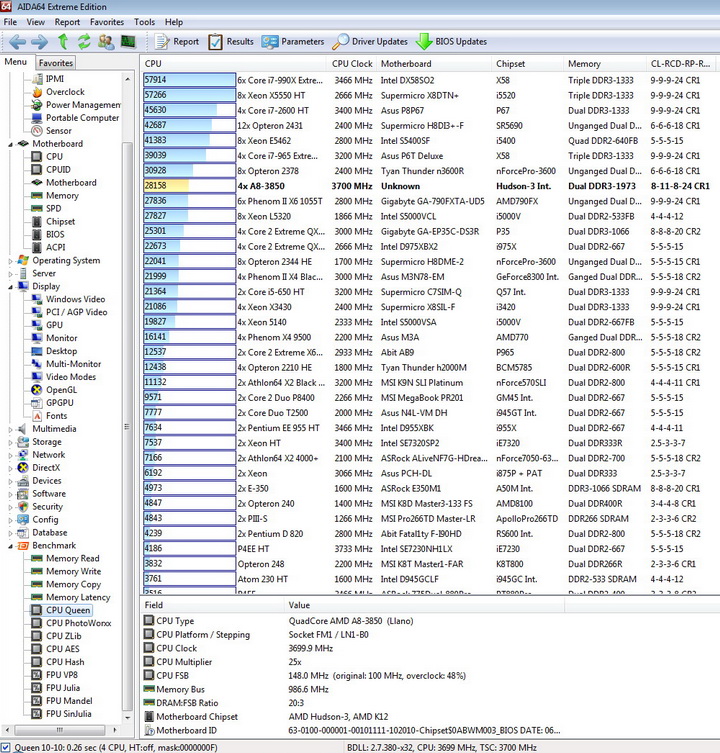Open the View menu
The width and height of the screenshot is (720, 753).
36,22
